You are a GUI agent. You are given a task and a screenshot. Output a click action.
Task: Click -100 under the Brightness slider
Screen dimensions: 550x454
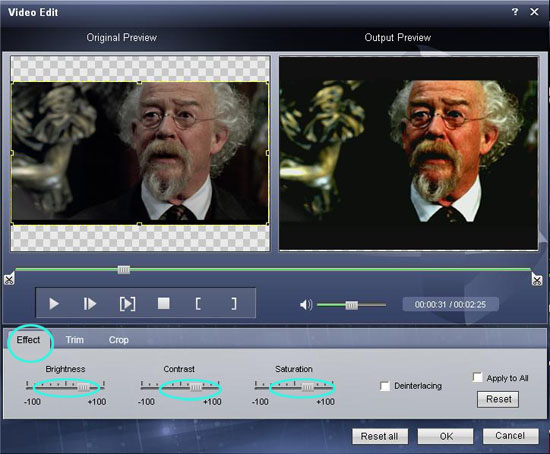[32, 402]
